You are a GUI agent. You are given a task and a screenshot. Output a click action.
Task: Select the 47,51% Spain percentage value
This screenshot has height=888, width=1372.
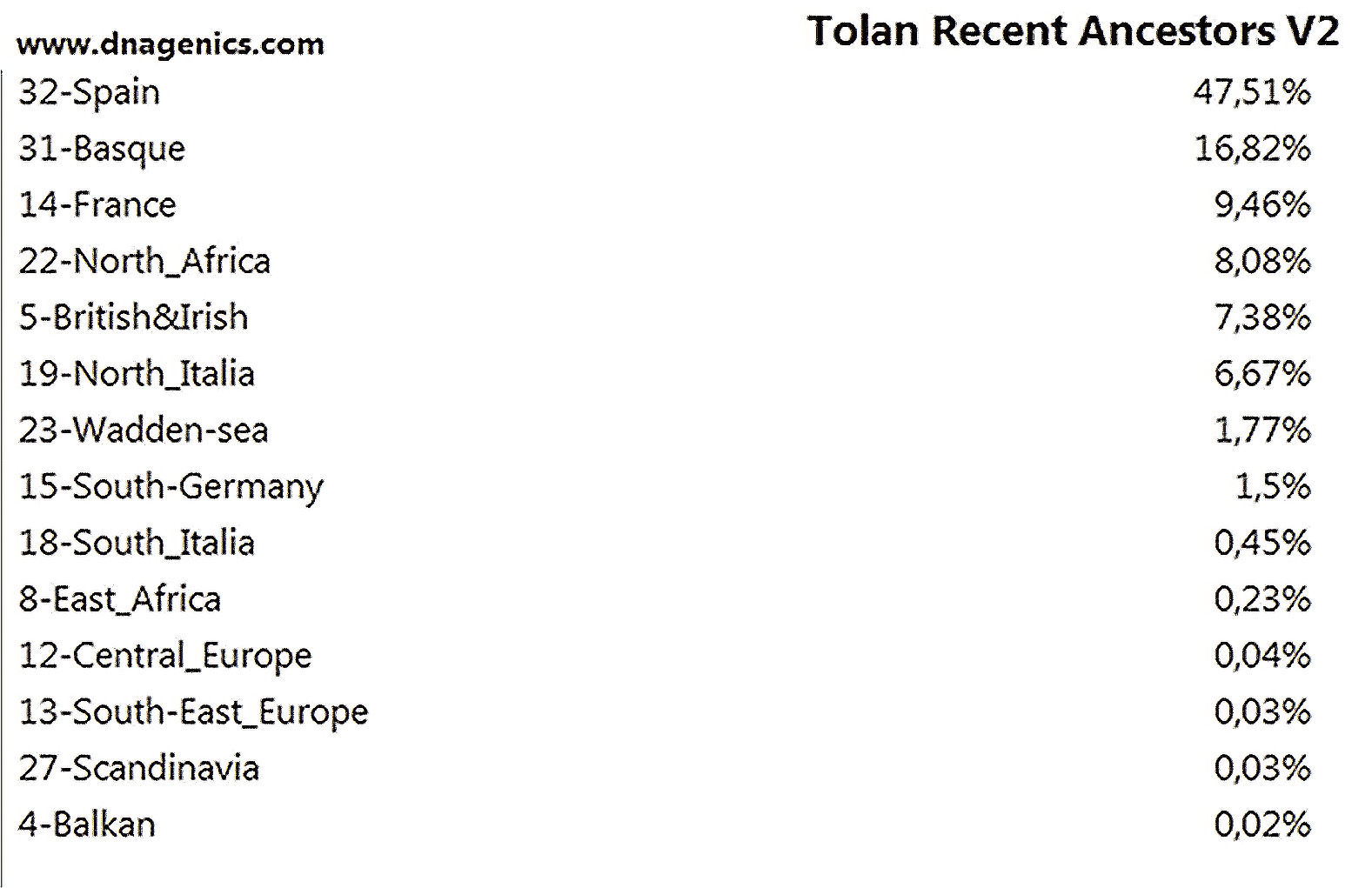click(x=1252, y=92)
